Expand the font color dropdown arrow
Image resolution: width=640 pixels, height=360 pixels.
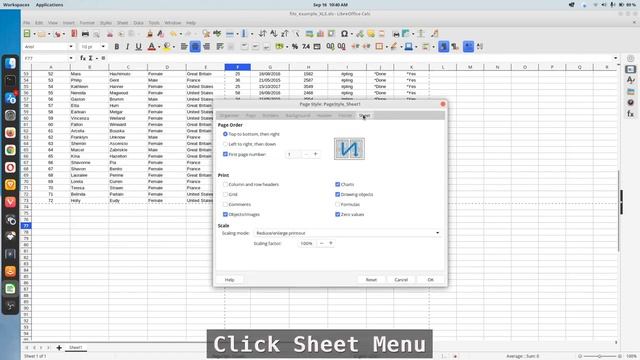pyautogui.click(x=159, y=47)
